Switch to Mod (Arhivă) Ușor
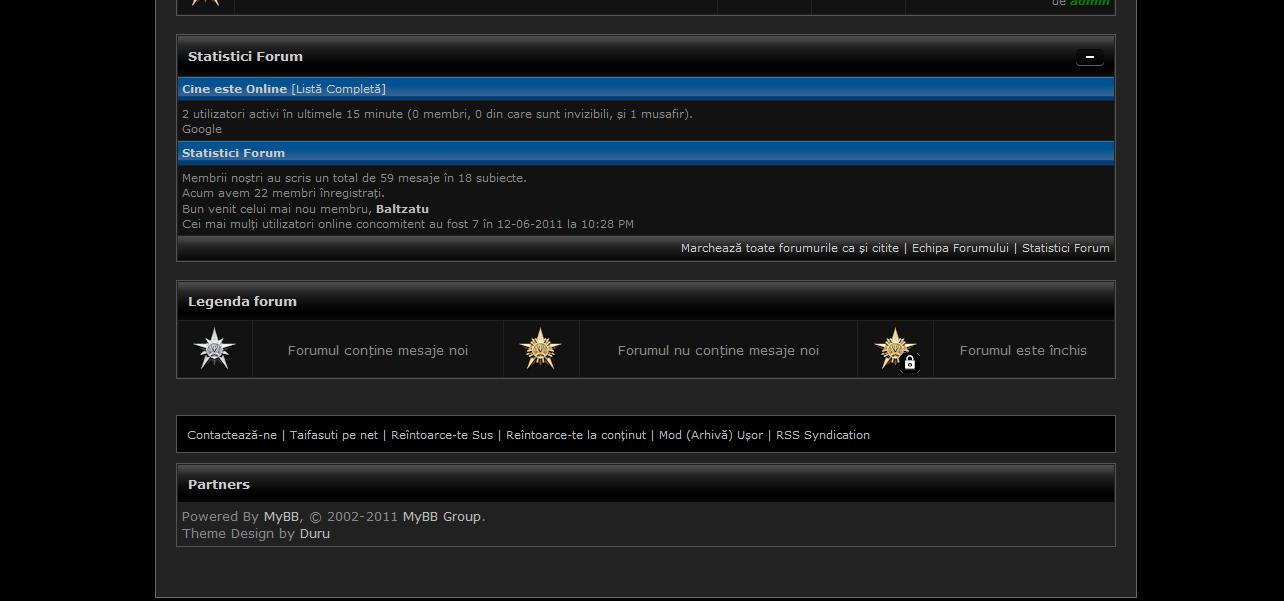The height and width of the screenshot is (601, 1284). tap(710, 435)
